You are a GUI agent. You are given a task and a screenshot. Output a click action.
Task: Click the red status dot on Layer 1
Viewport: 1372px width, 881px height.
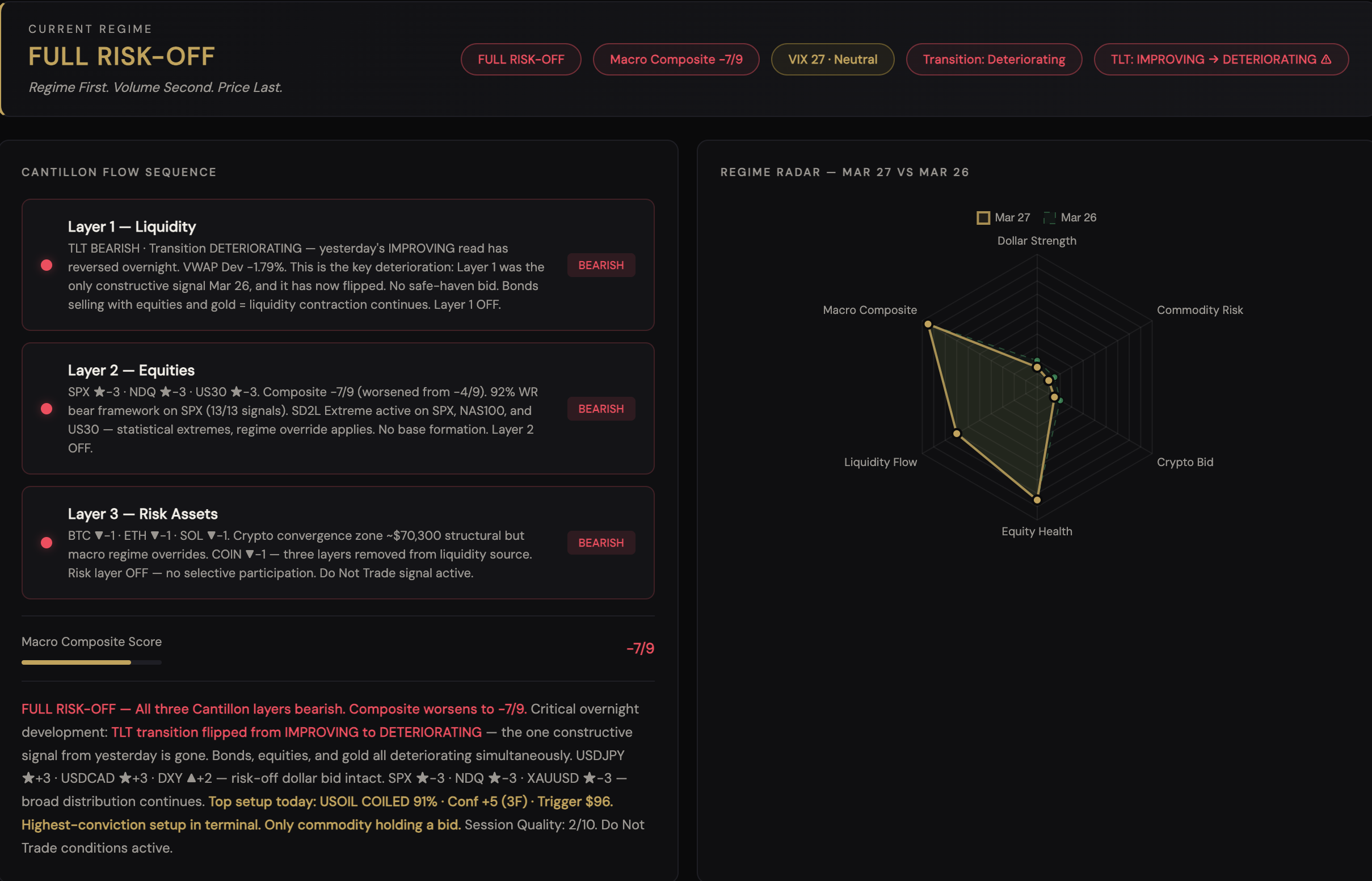coord(46,265)
